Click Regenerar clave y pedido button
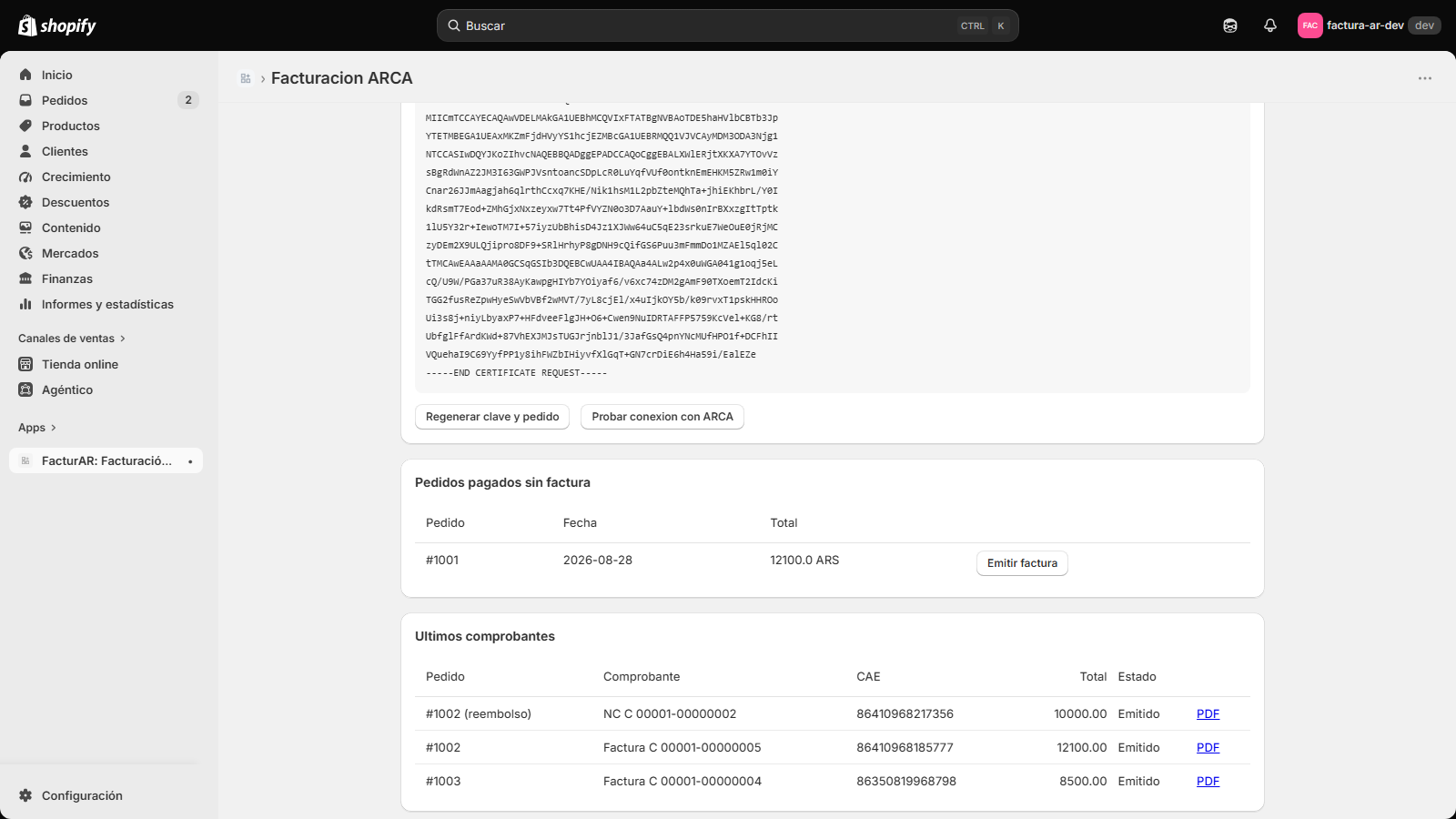This screenshot has height=819, width=1456. click(492, 417)
